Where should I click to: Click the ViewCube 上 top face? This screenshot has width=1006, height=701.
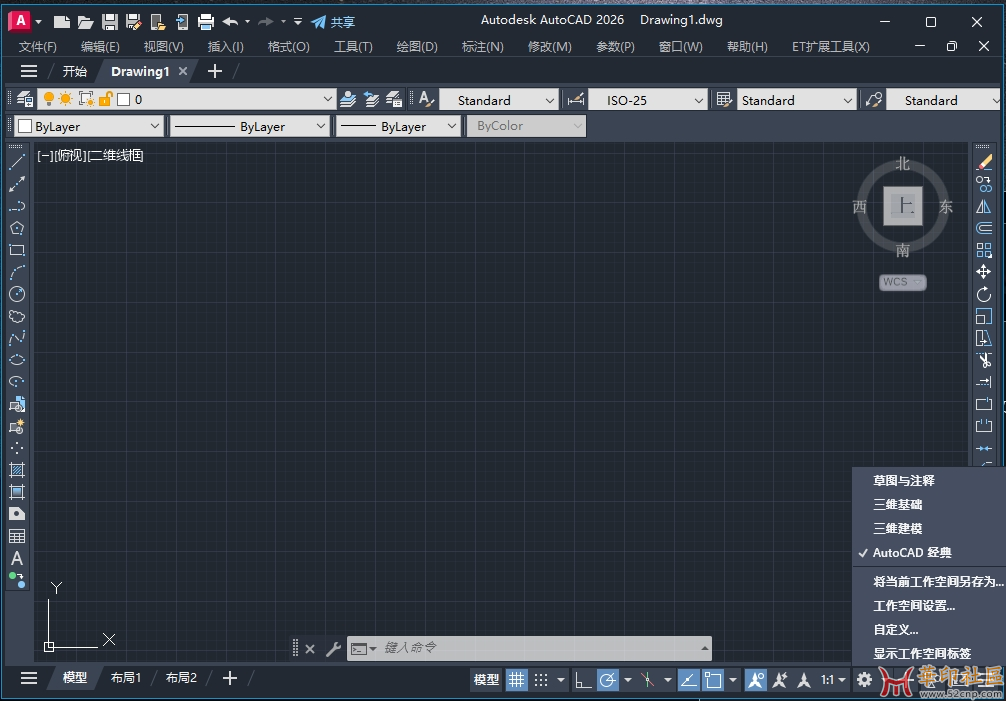903,206
